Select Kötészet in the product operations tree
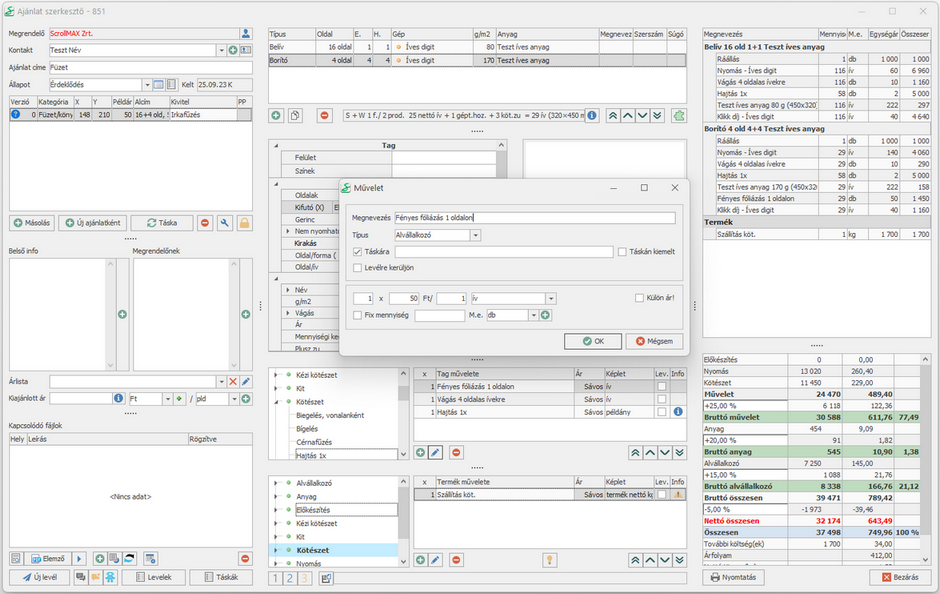 [312, 550]
